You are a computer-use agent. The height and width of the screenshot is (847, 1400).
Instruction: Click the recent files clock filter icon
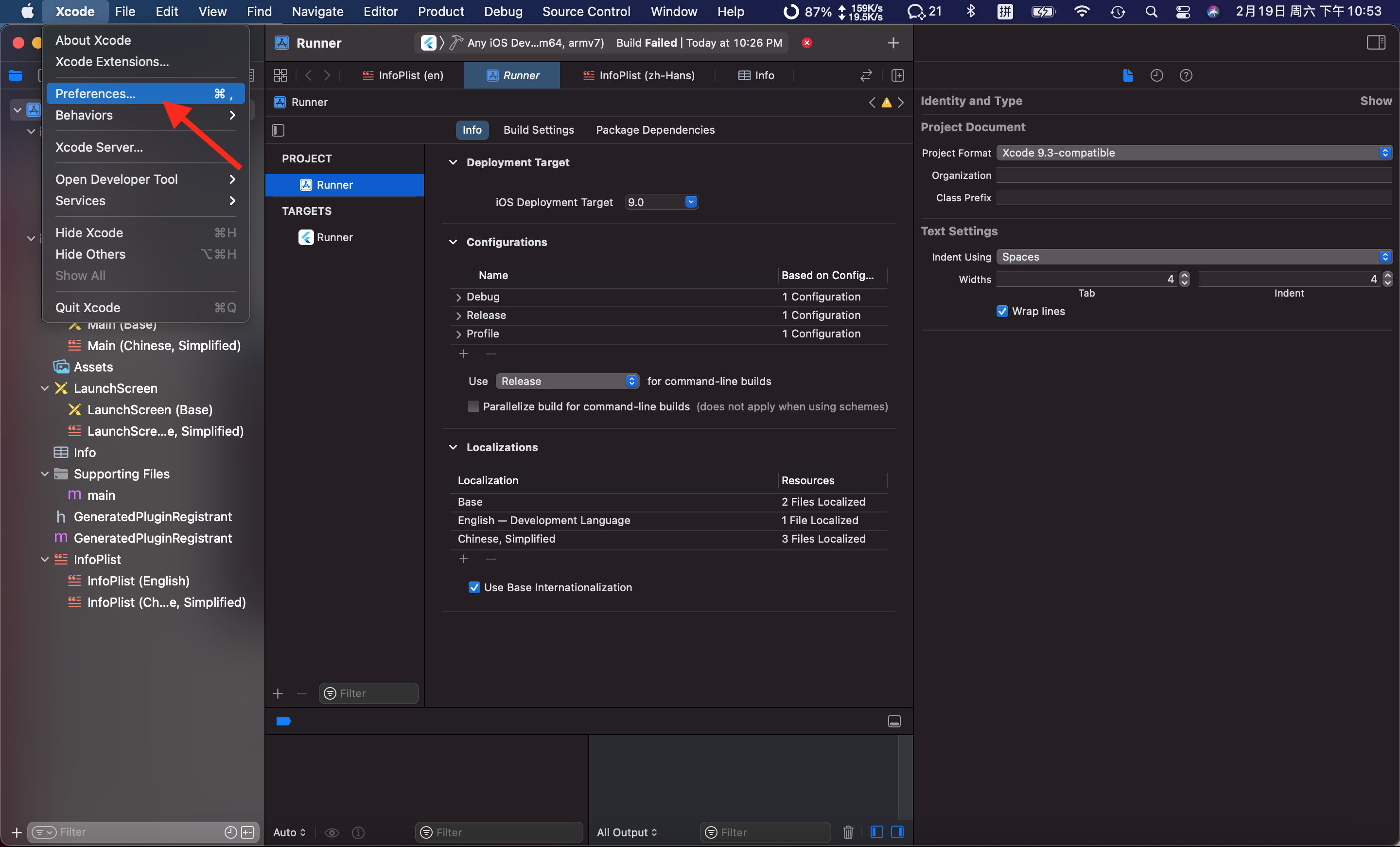tap(230, 832)
